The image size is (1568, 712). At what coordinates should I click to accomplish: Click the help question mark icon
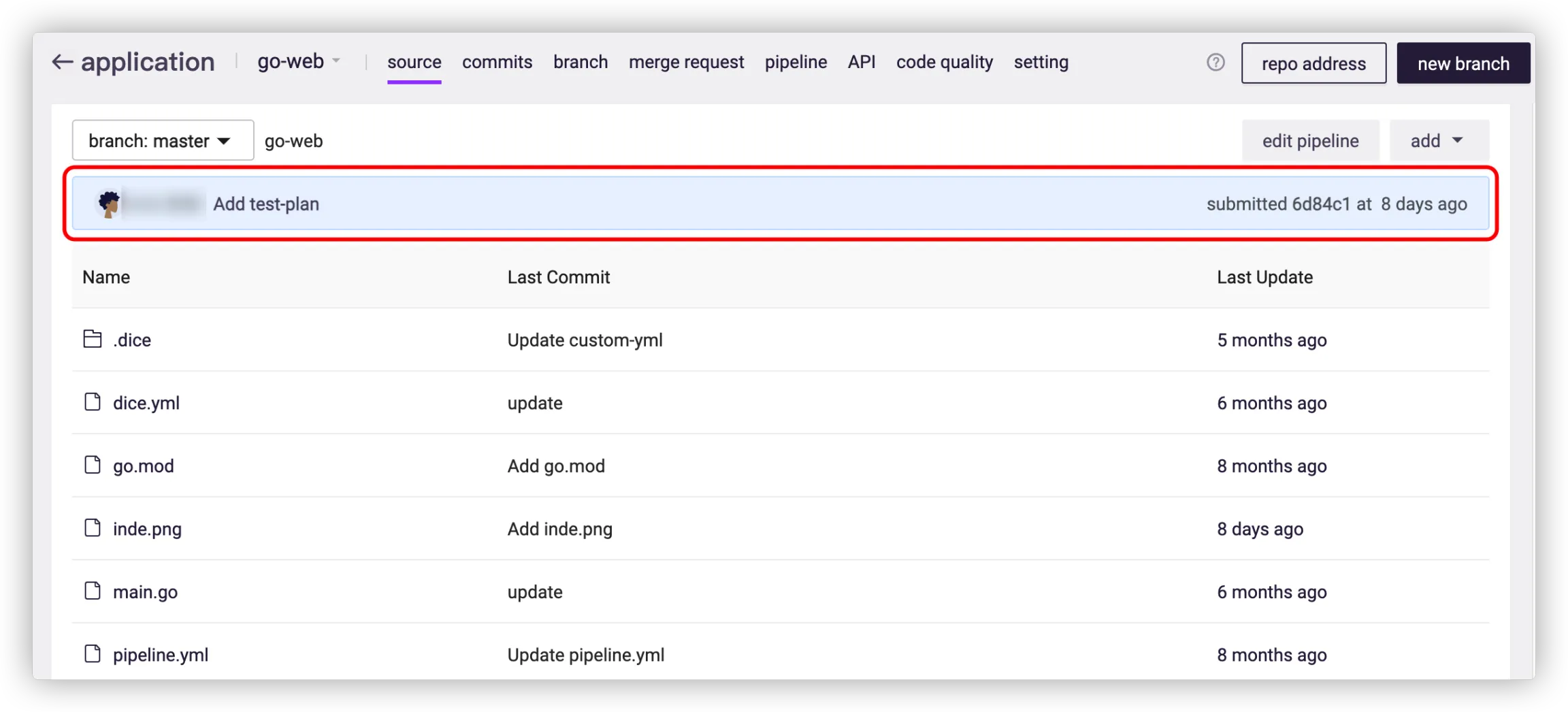click(x=1215, y=63)
